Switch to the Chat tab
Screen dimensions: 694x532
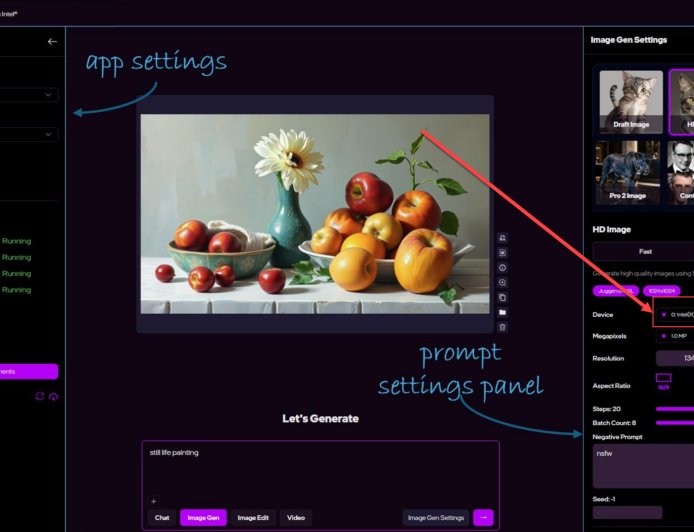click(161, 518)
